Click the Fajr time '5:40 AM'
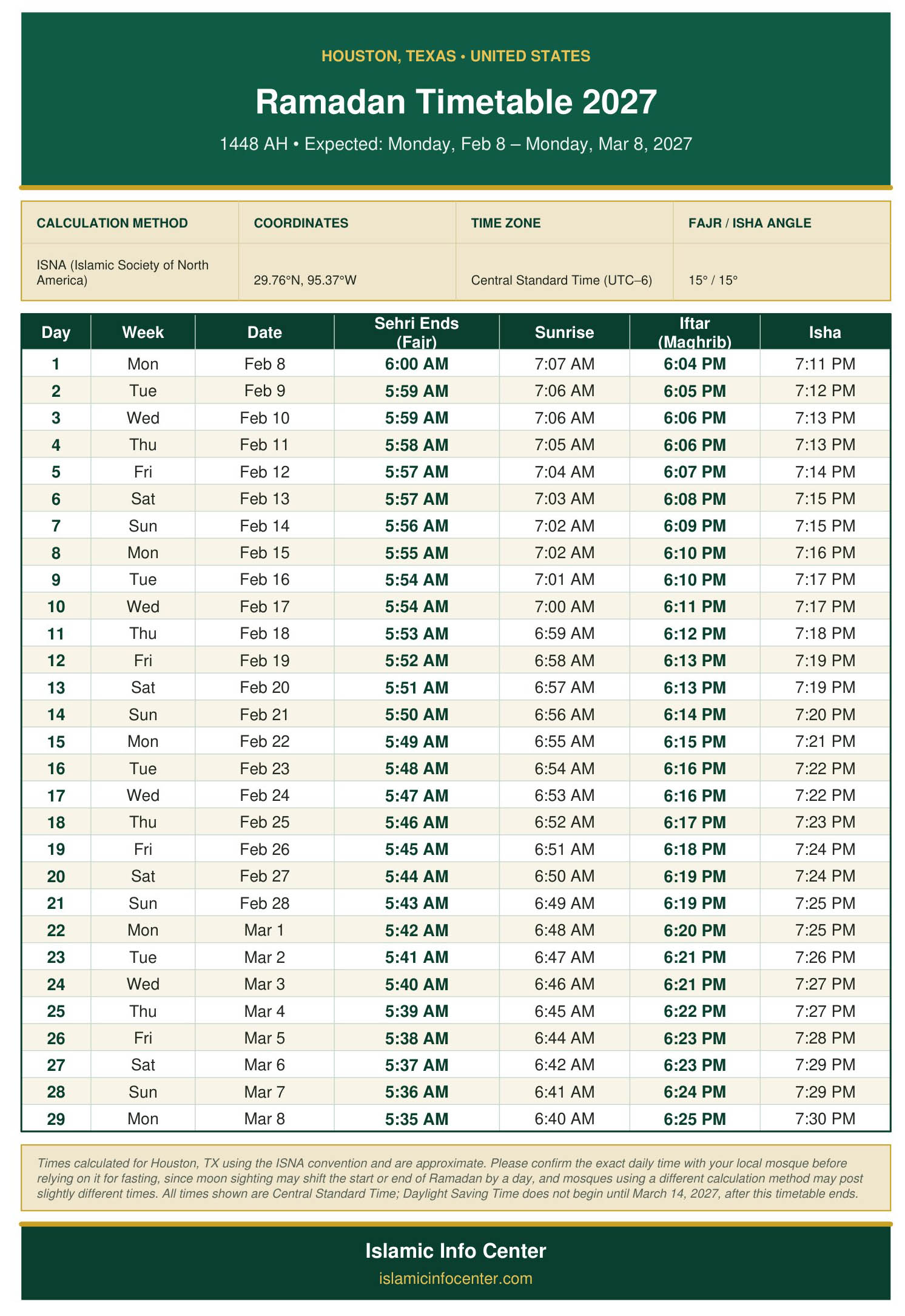Screen dimensions: 905x1316 416,984
